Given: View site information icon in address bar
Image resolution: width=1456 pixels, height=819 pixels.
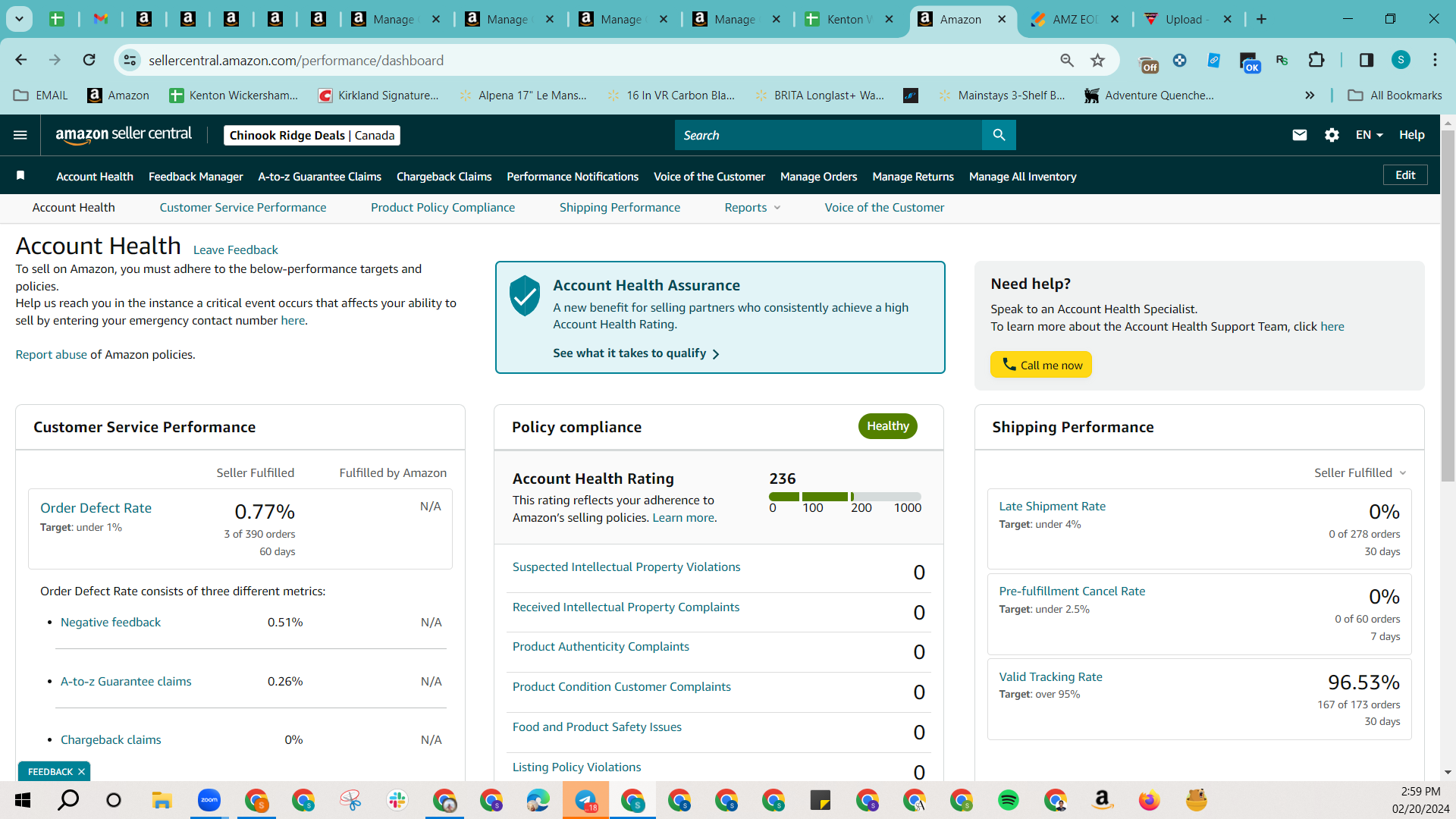Looking at the screenshot, I should [130, 60].
